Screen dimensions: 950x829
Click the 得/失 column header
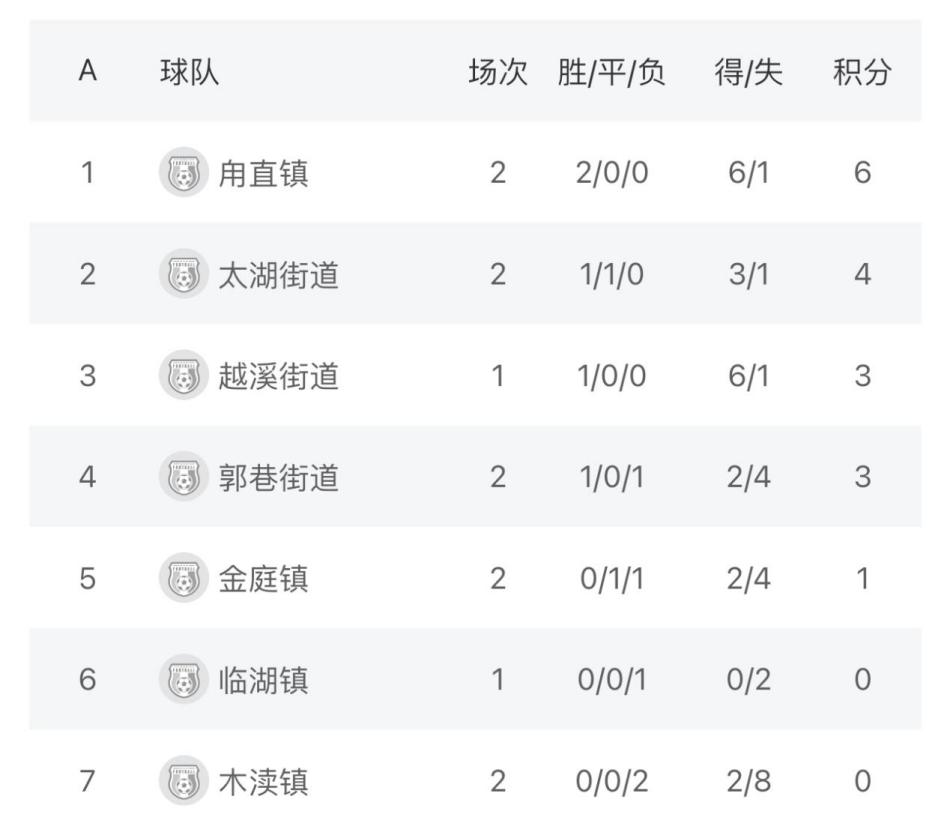coord(748,73)
